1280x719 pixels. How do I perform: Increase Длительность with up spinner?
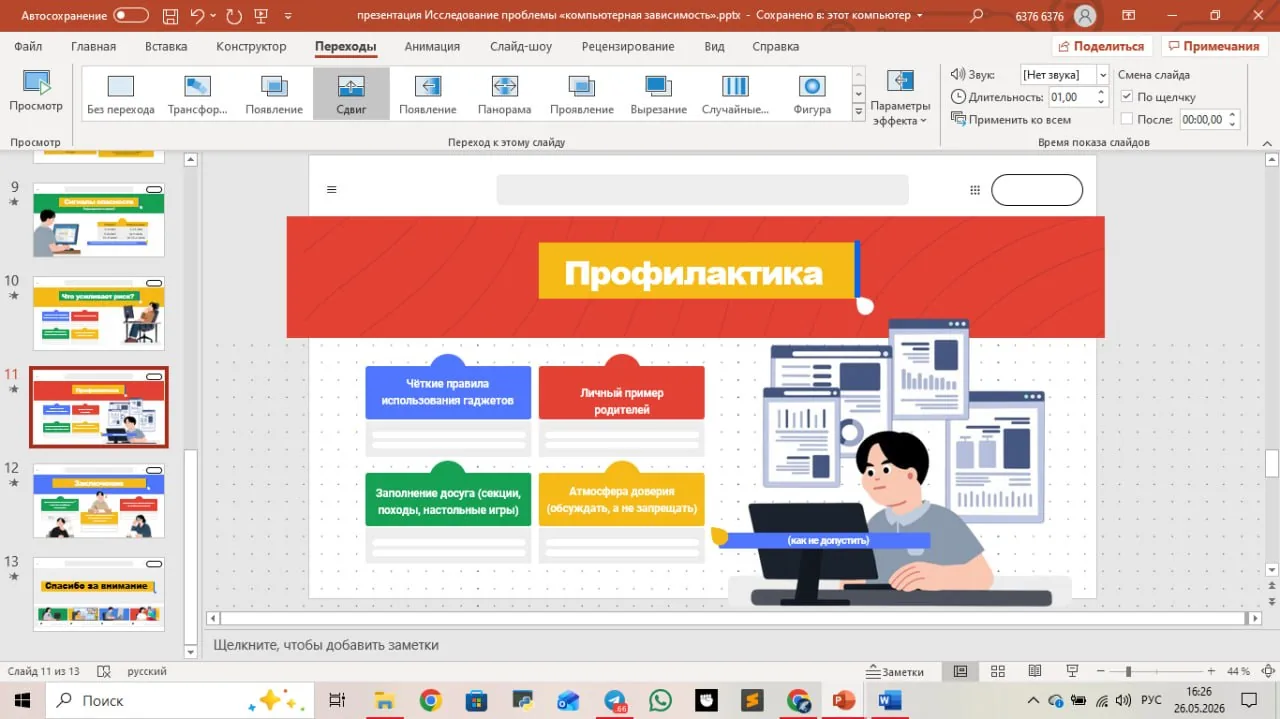click(x=1102, y=92)
